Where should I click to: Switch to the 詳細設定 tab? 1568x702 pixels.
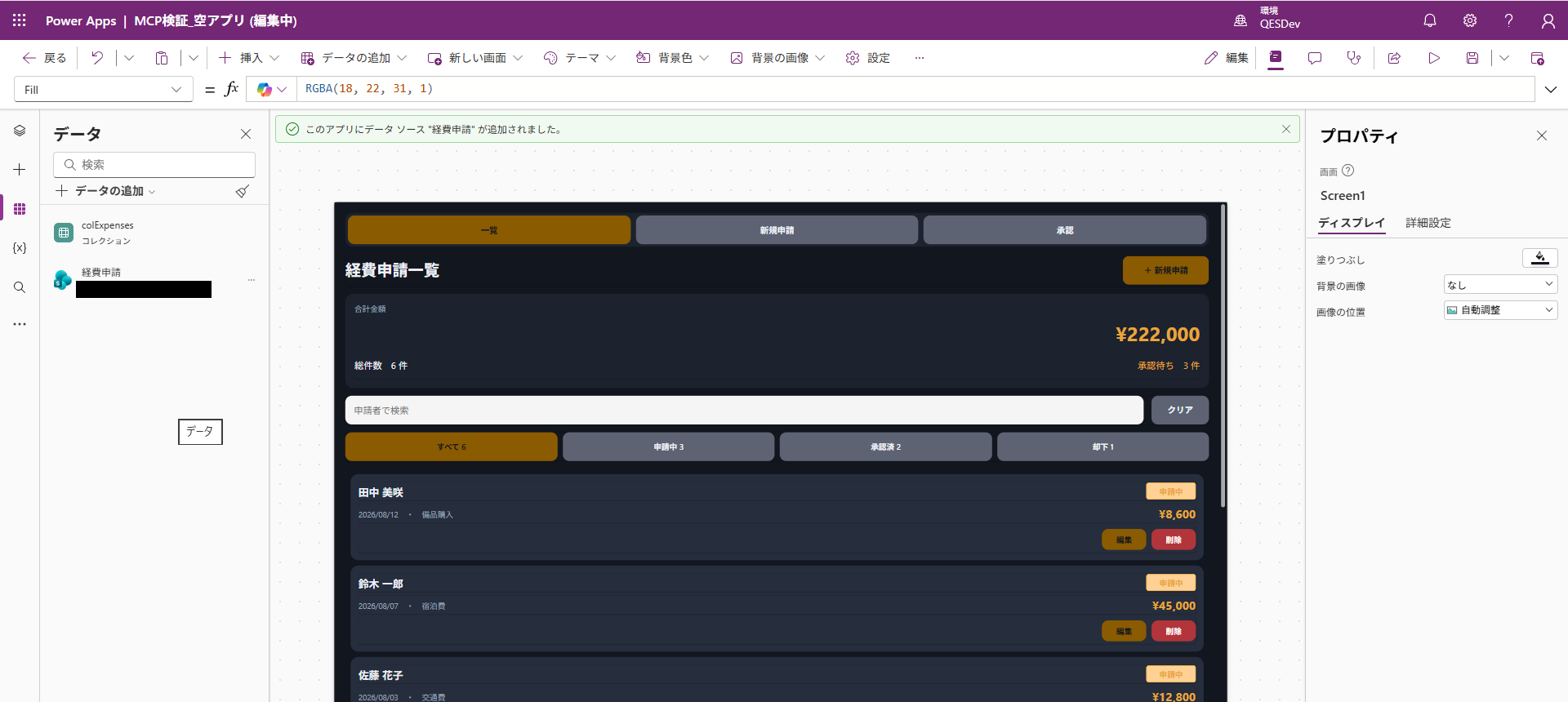tap(1428, 223)
